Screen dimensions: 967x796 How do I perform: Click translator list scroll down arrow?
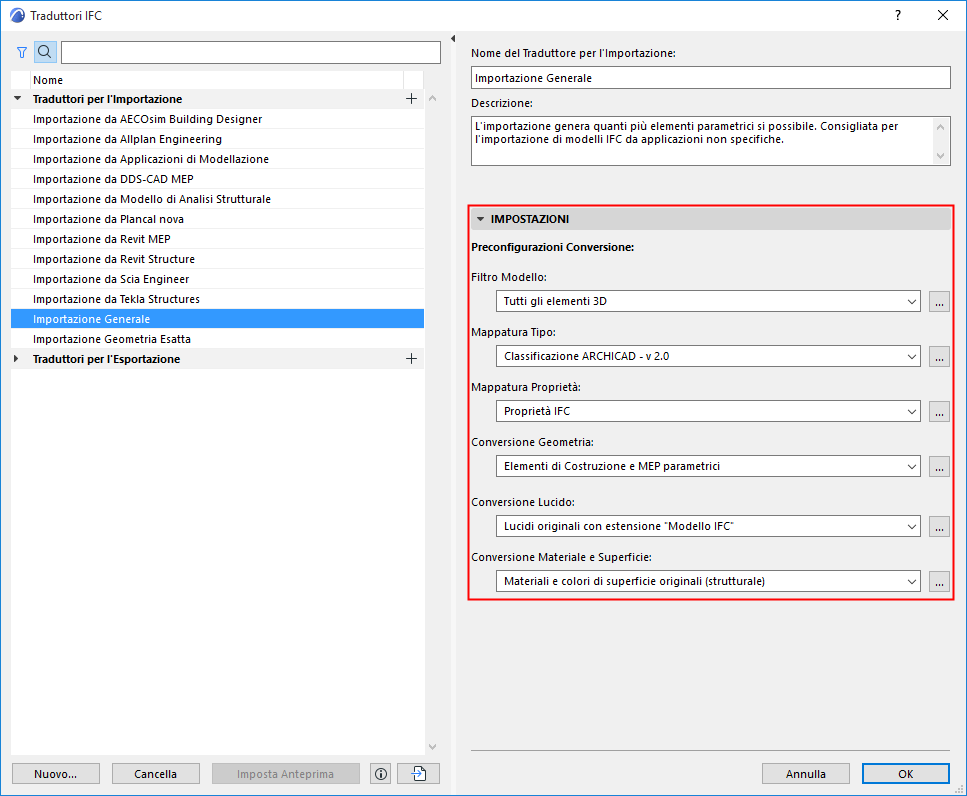pyautogui.click(x=432, y=747)
